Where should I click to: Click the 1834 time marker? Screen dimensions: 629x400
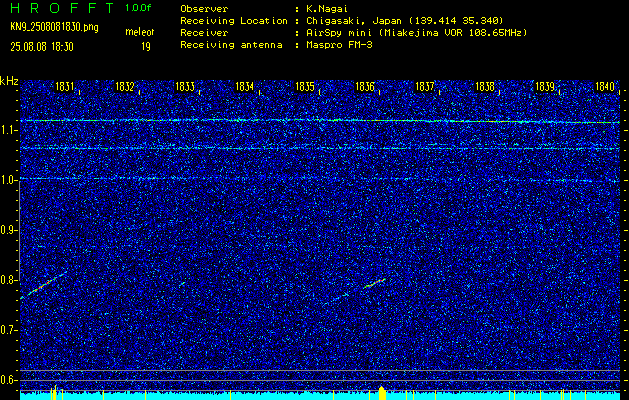244,87
